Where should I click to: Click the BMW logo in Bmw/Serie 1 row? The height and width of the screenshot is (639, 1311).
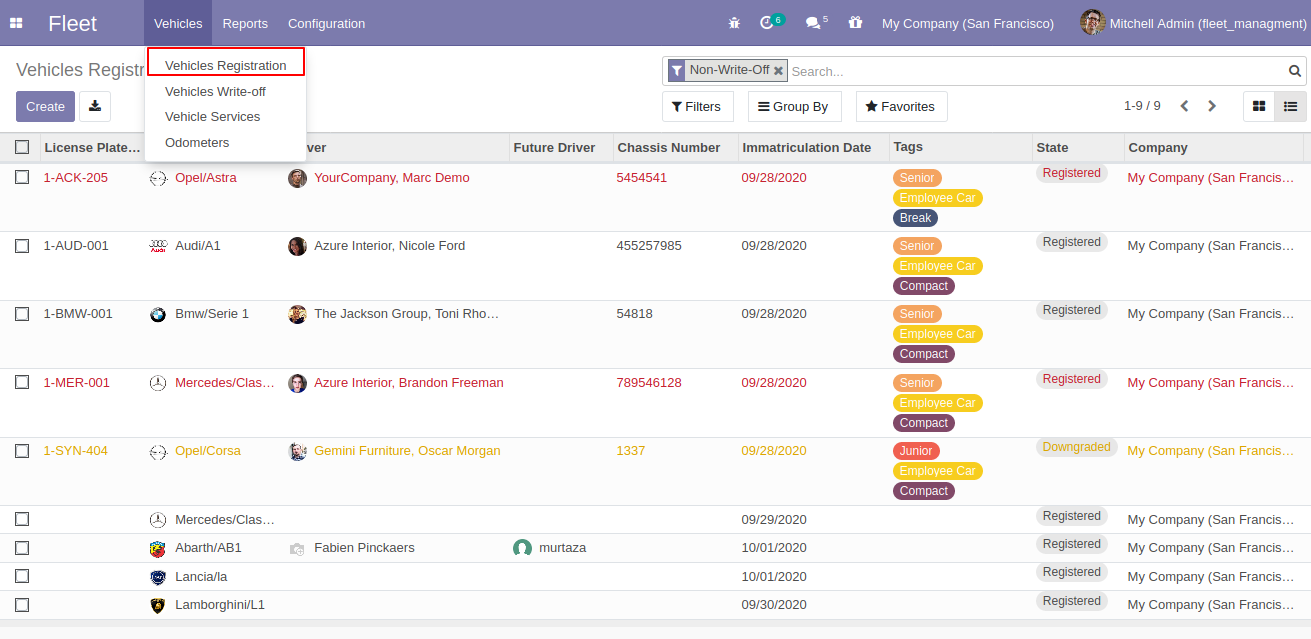(158, 314)
